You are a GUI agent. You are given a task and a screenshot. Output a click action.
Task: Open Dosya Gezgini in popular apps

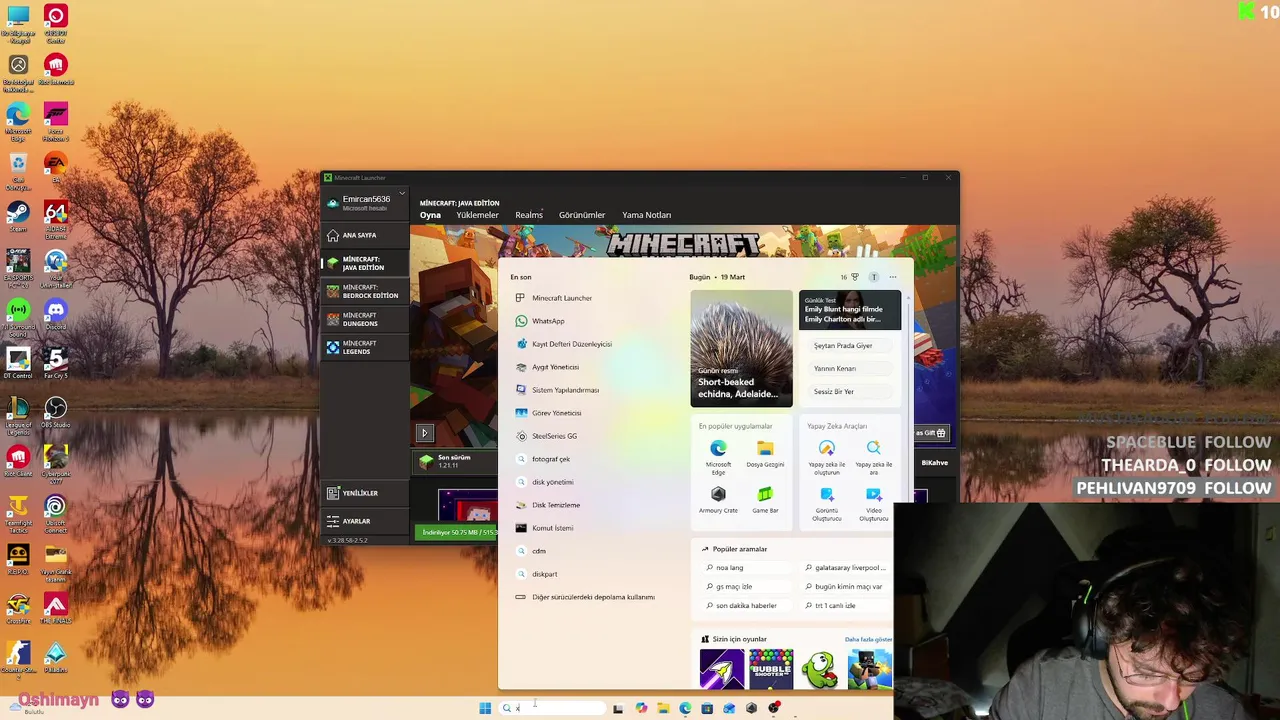[765, 455]
